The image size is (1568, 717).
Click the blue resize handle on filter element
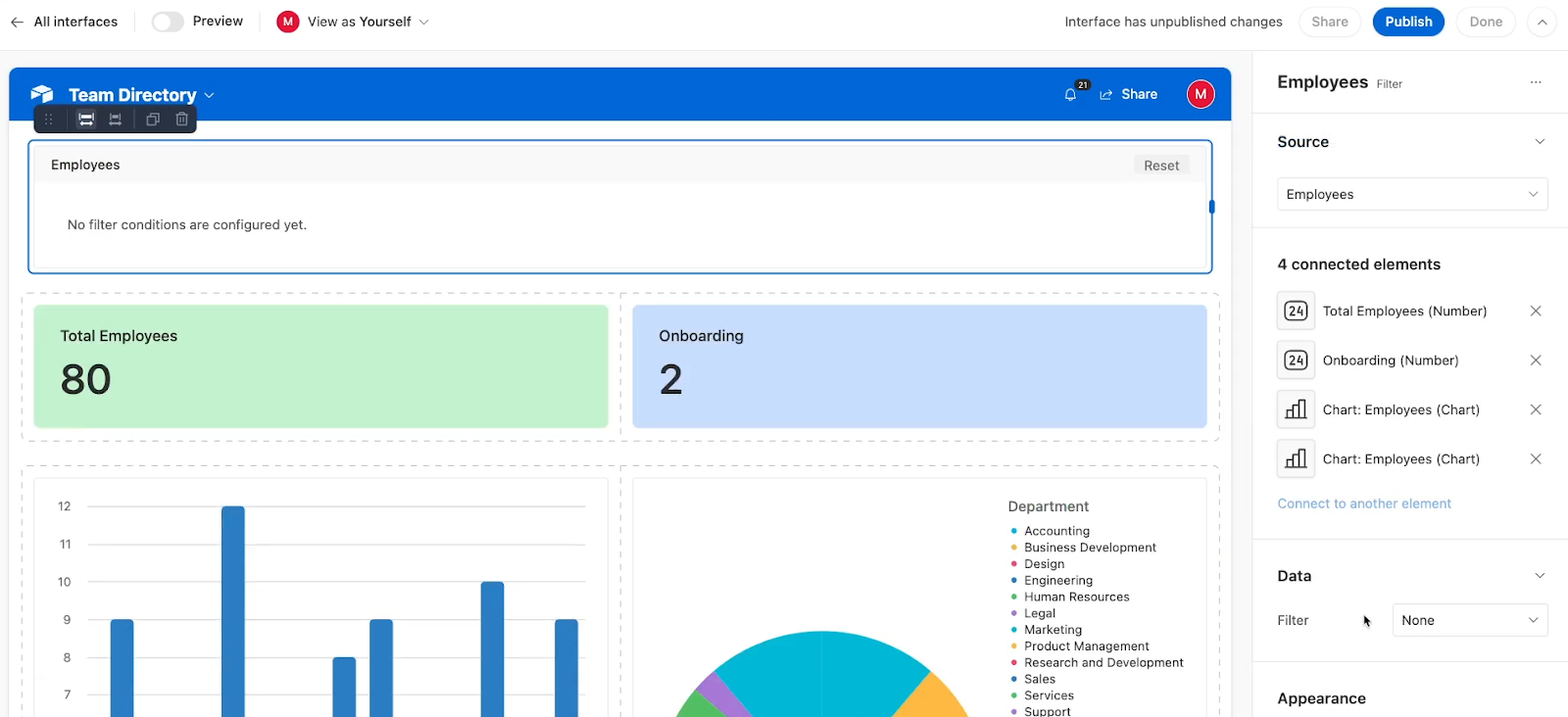tap(1212, 207)
